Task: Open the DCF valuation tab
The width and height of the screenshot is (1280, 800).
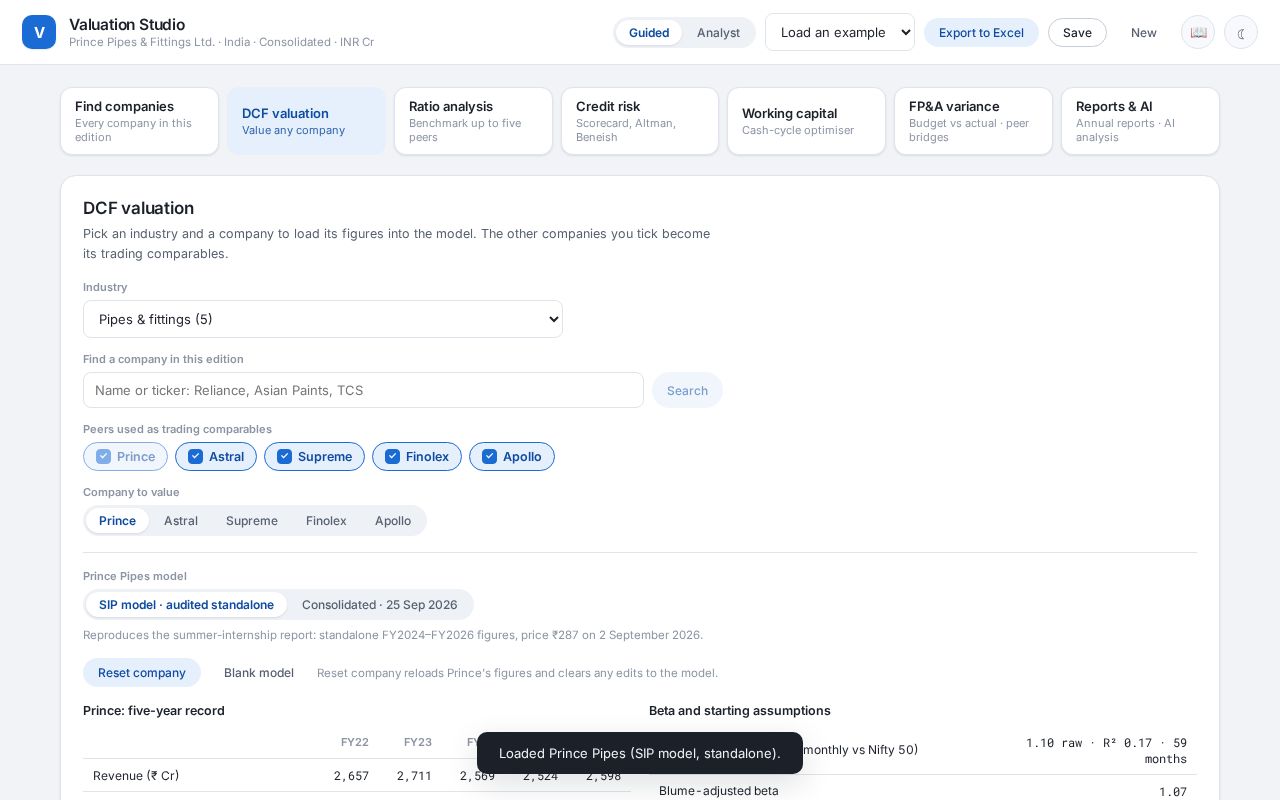Action: click(x=306, y=121)
